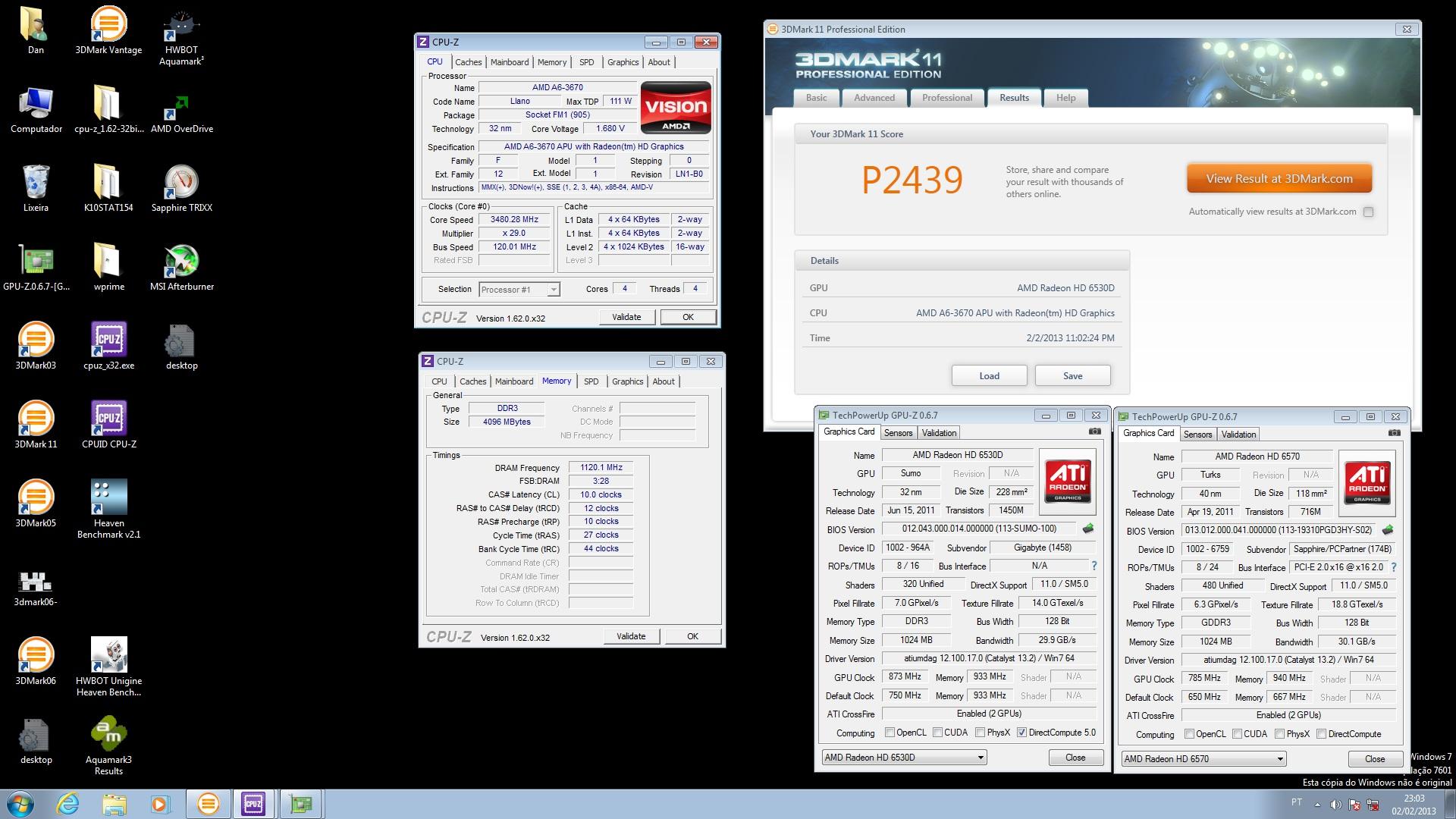Open the CPUID CPU-Z shortcut
This screenshot has width=1456, height=819.
(x=108, y=425)
